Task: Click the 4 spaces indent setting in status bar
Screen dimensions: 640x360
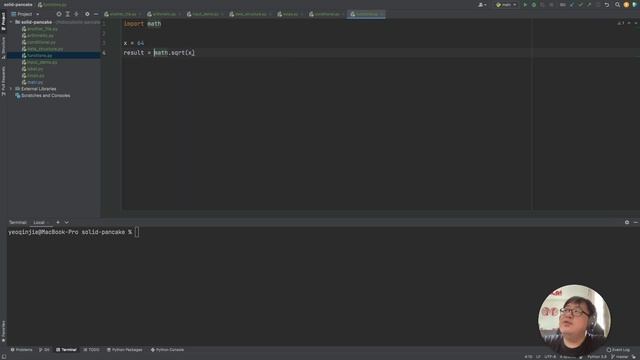Action: pyautogui.click(x=568, y=357)
